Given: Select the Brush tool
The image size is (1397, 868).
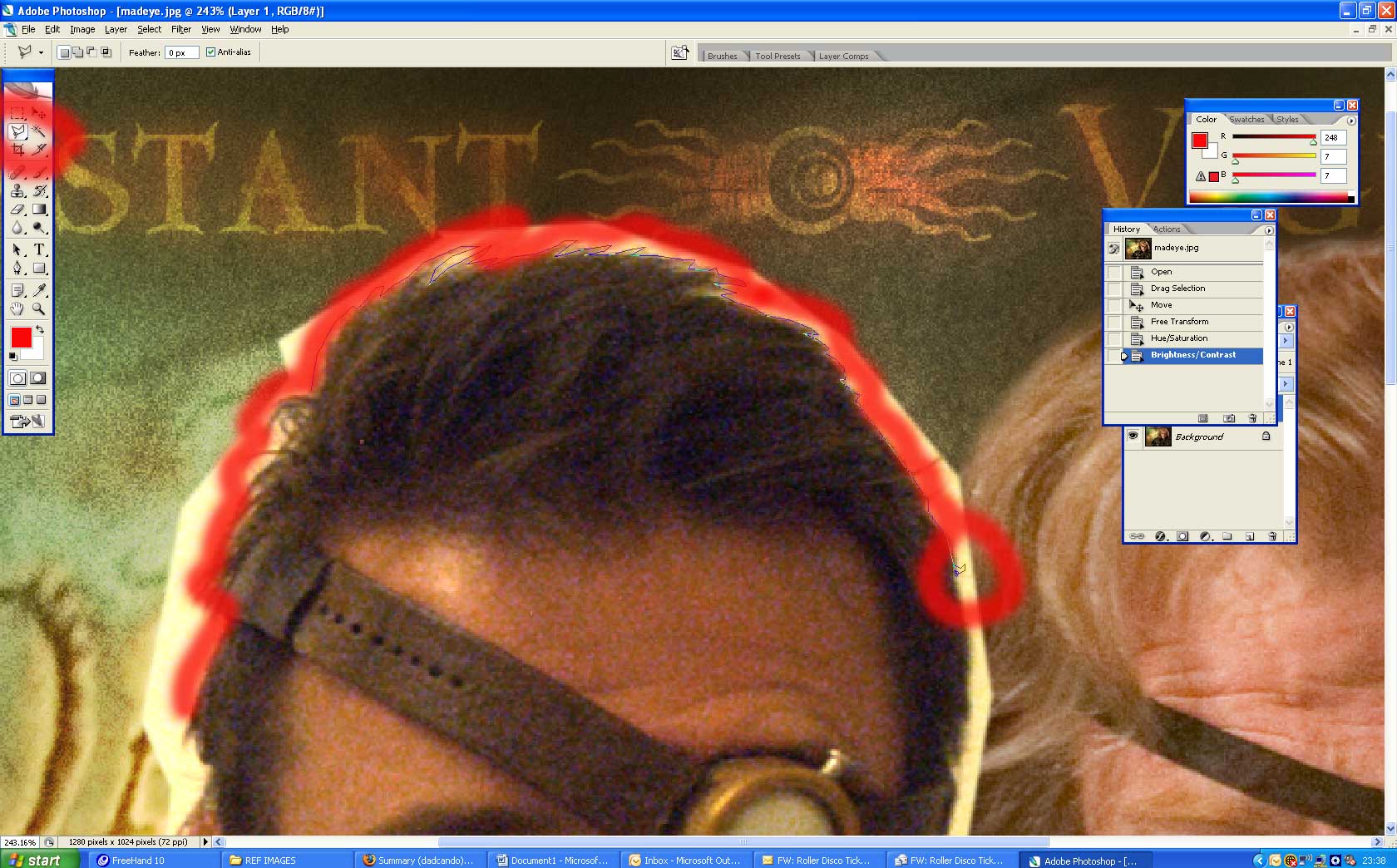Looking at the screenshot, I should (x=39, y=172).
